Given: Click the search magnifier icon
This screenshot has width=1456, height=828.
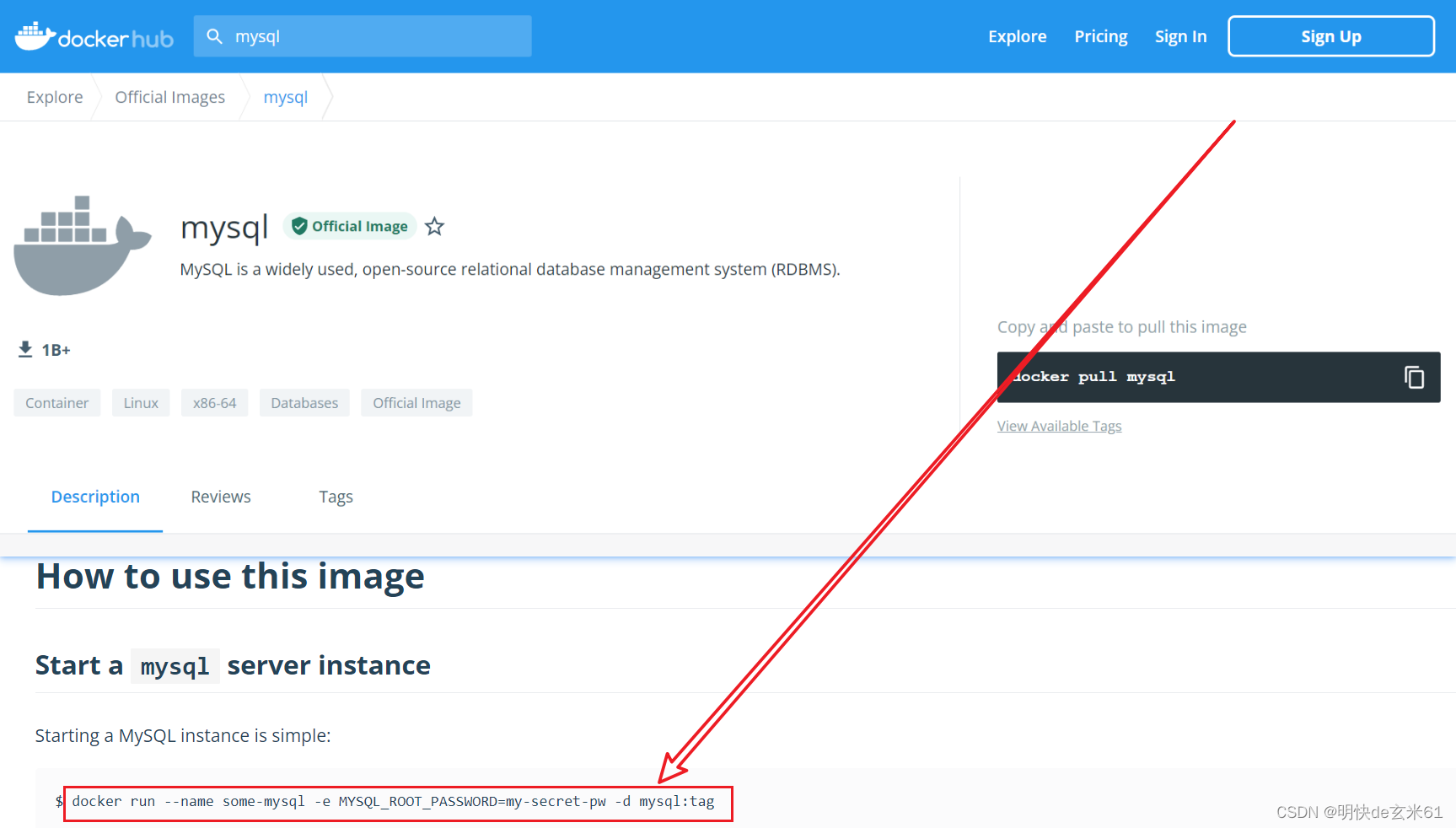Looking at the screenshot, I should [x=215, y=36].
